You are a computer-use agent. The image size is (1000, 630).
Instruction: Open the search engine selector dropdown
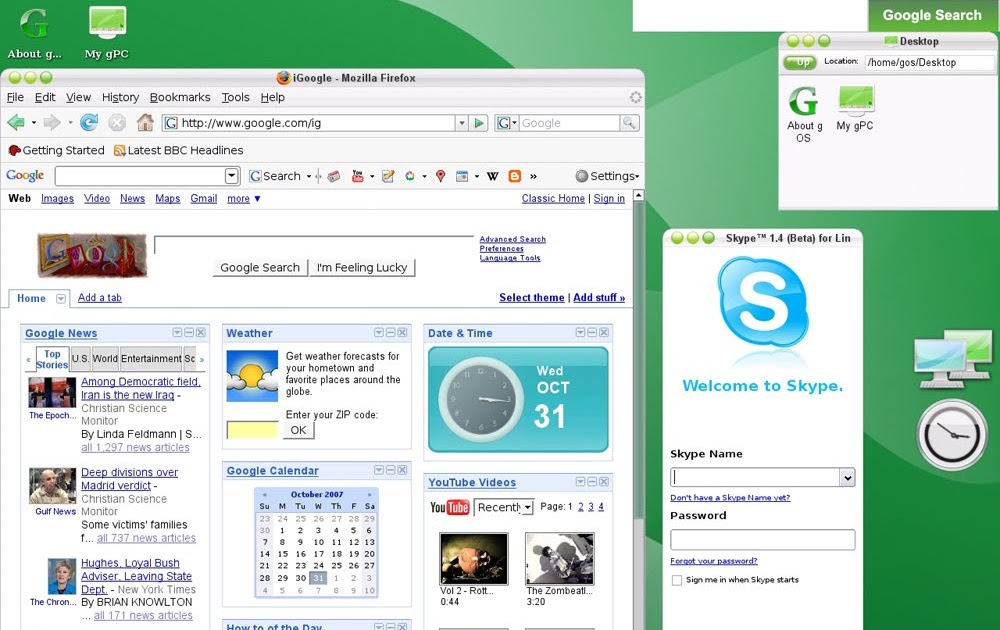506,123
